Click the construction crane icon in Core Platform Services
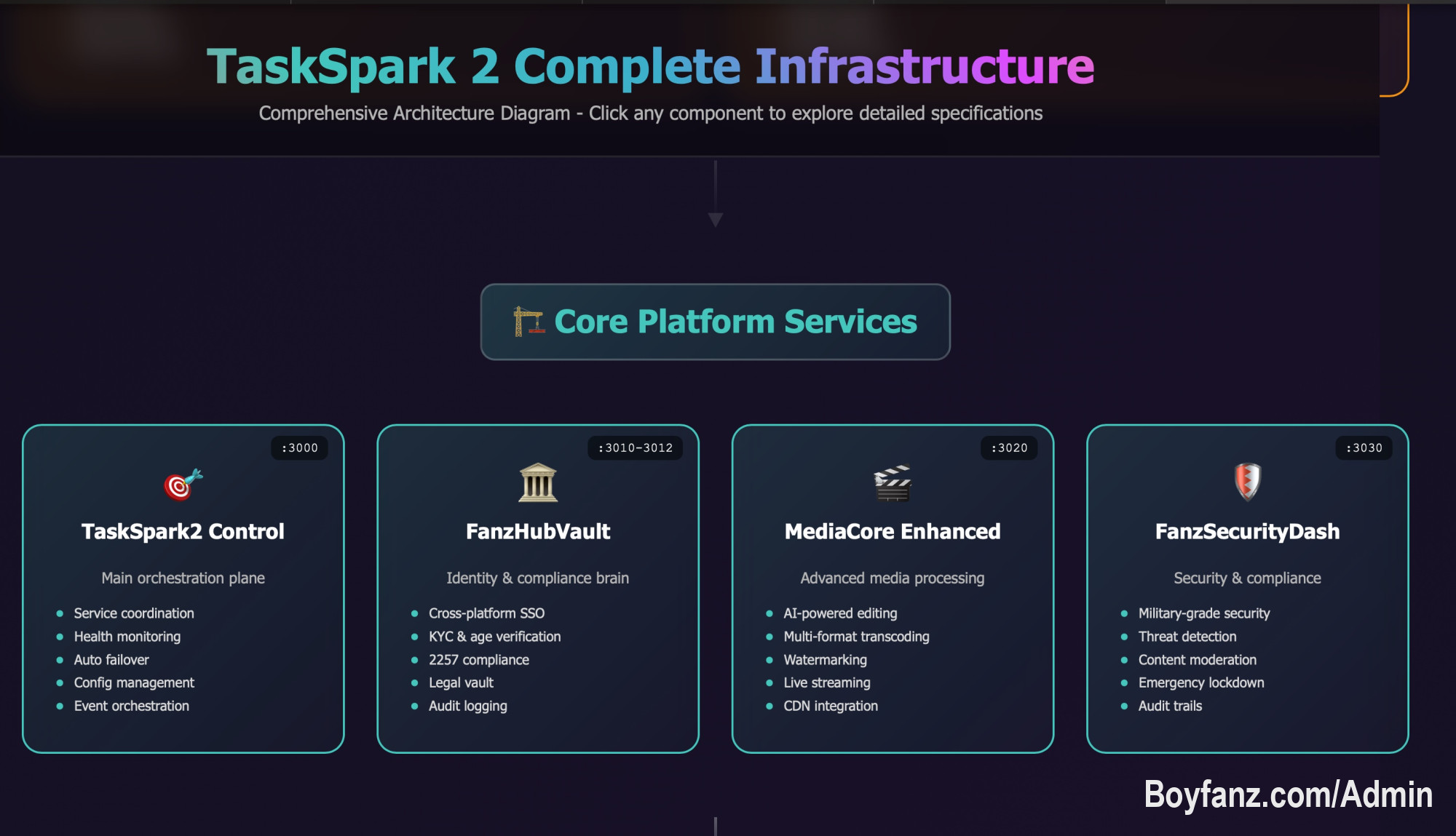Image resolution: width=1456 pixels, height=836 pixels. pyautogui.click(x=529, y=322)
